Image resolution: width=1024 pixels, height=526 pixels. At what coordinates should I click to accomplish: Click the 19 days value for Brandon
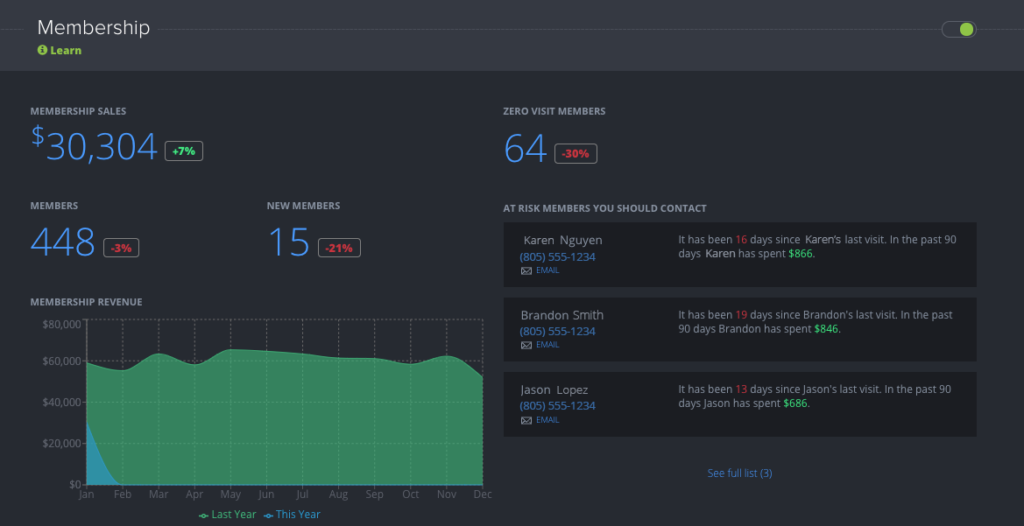(x=741, y=314)
